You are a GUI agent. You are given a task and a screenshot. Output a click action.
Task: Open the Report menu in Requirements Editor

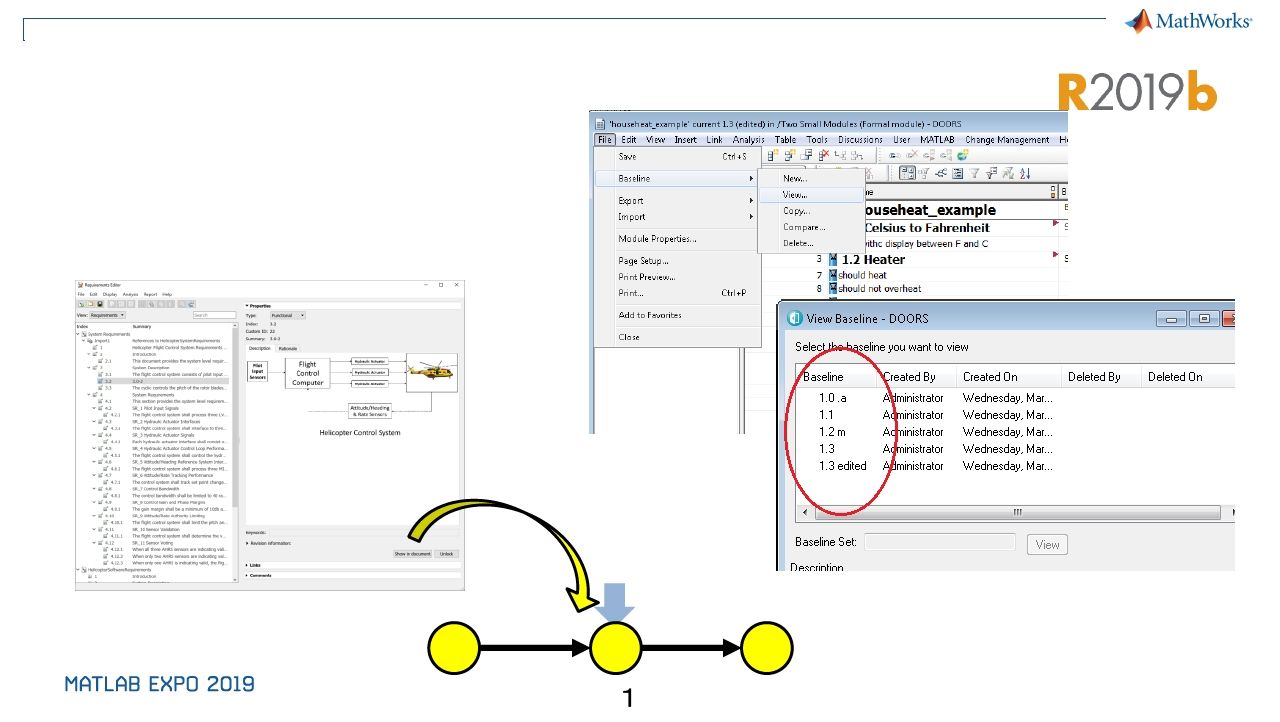click(x=150, y=294)
